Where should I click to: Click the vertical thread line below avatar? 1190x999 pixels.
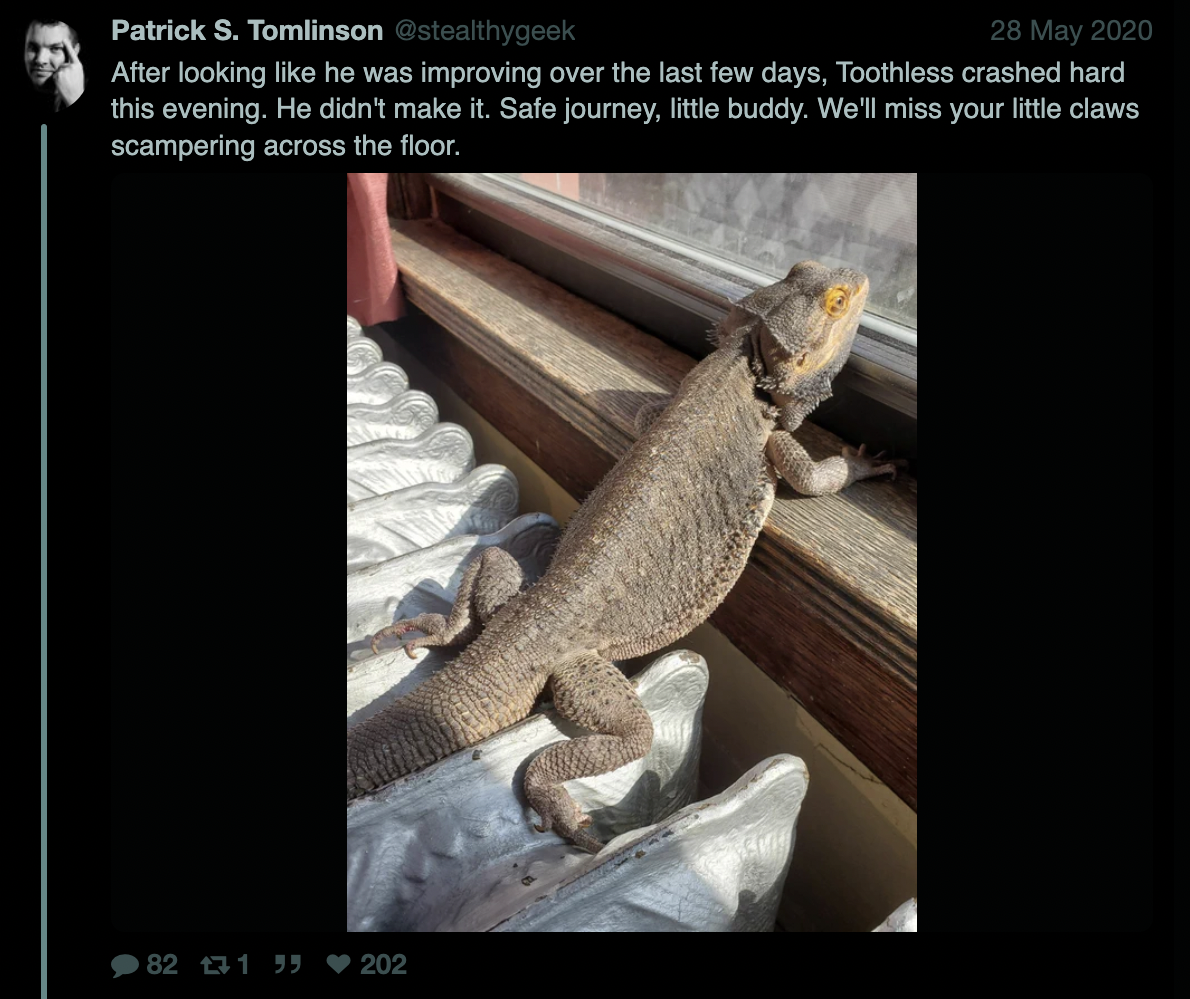click(x=44, y=561)
